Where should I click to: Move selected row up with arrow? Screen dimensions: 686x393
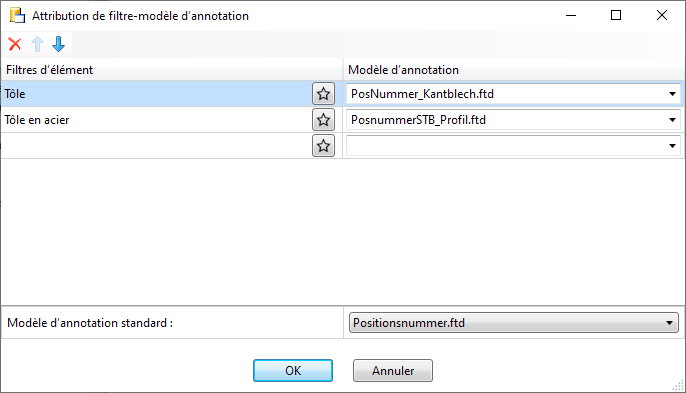(x=38, y=44)
